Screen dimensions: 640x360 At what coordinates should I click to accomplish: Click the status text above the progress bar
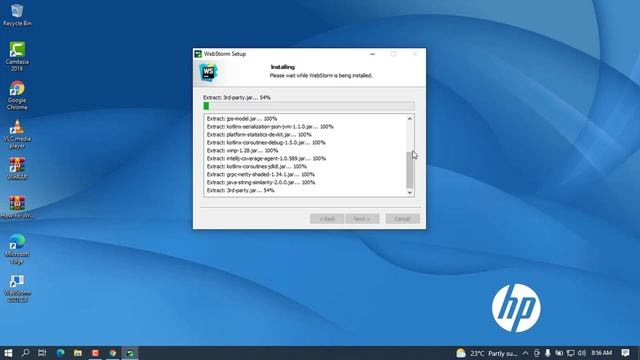pyautogui.click(x=237, y=98)
